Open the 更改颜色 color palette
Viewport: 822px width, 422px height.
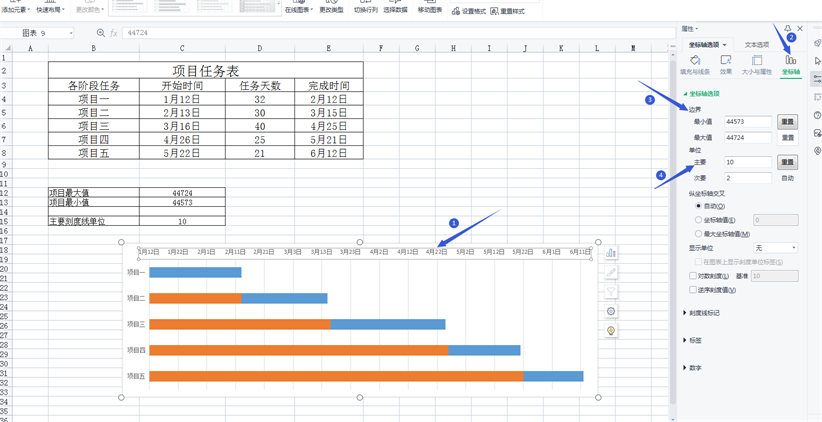click(x=89, y=10)
